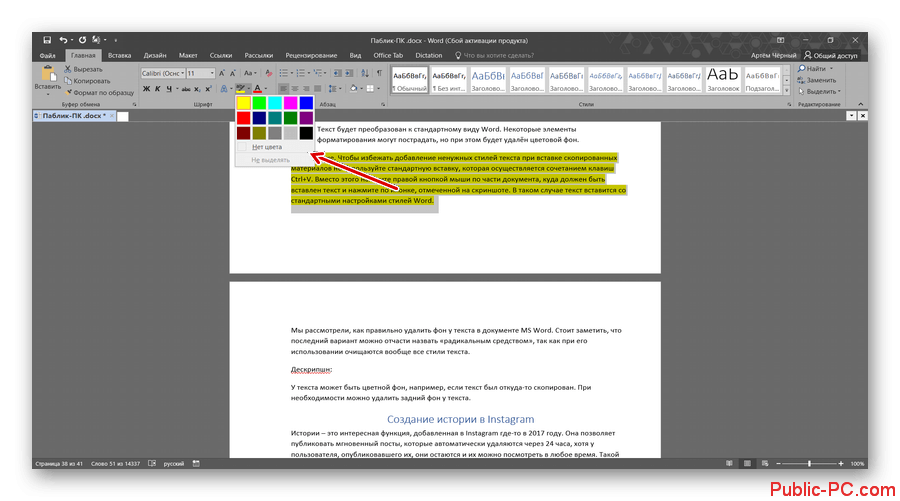Decrease paragraph indent
900x501 pixels.
tap(338, 73)
